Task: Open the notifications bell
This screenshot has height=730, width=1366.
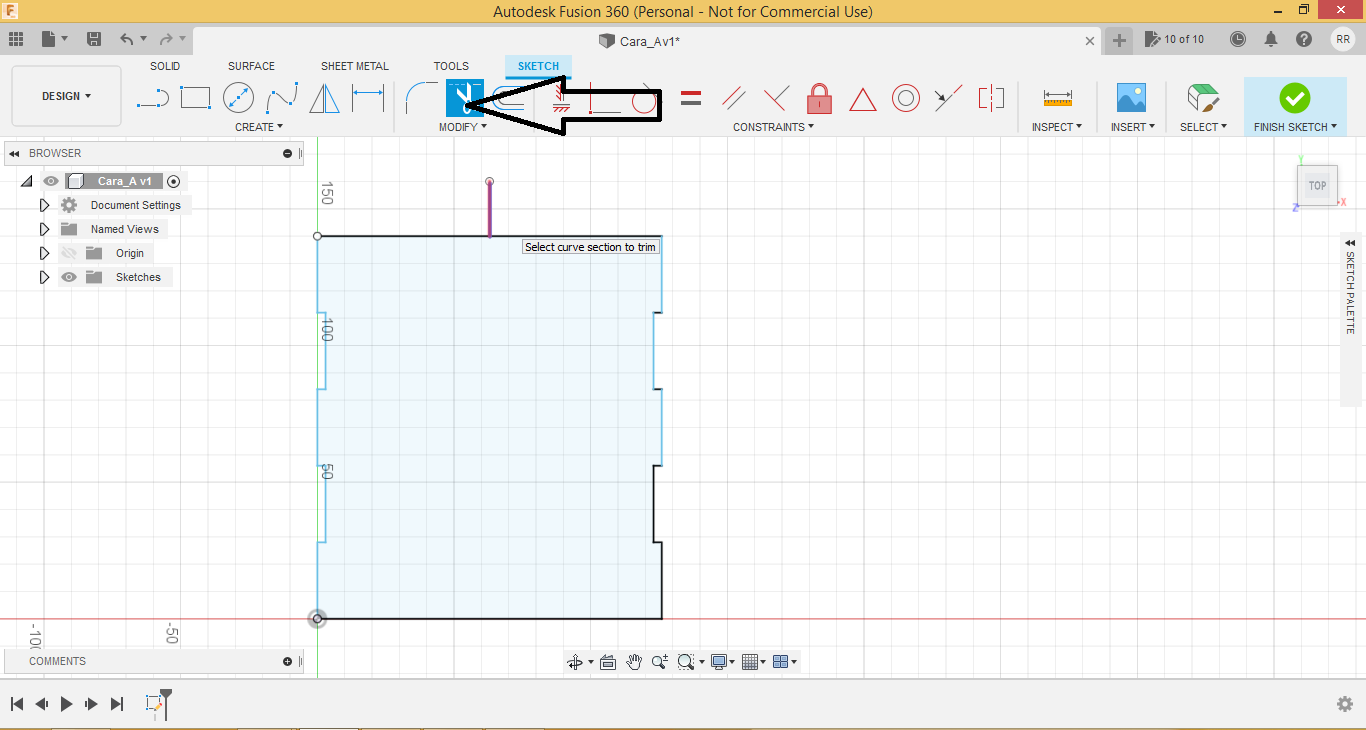Action: point(1271,39)
